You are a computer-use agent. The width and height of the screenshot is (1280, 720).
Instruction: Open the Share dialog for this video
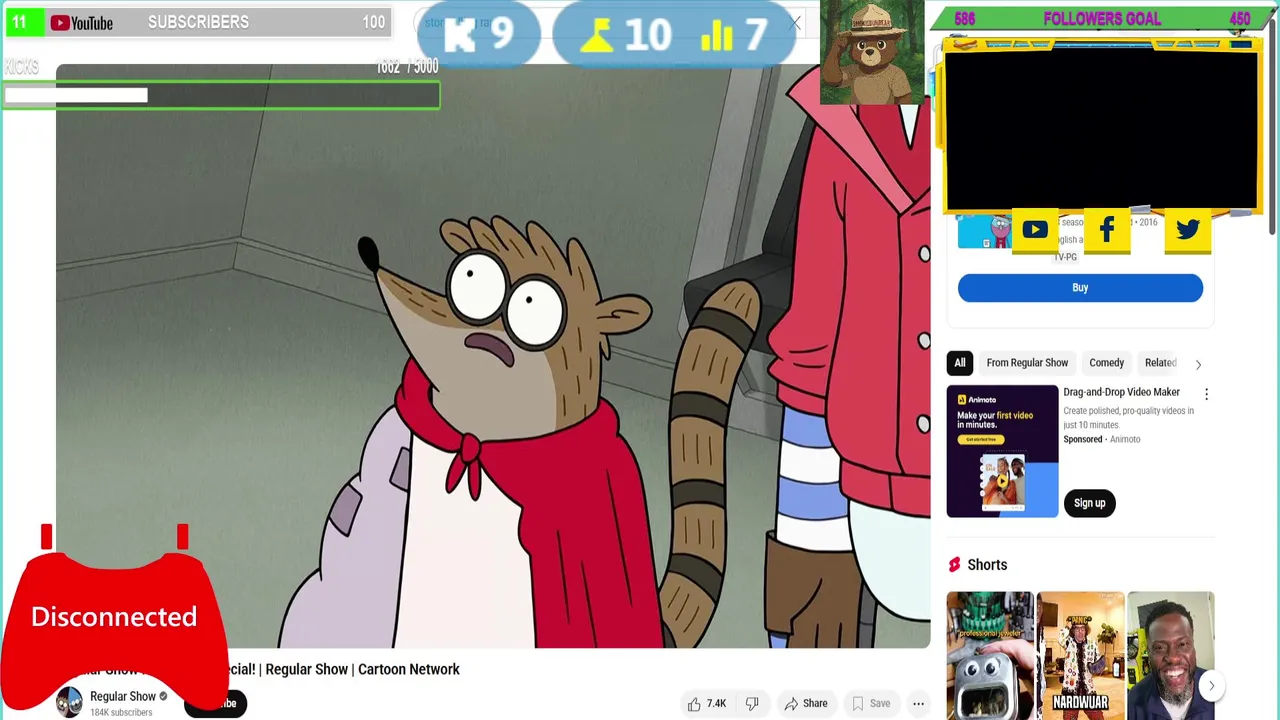tap(806, 703)
